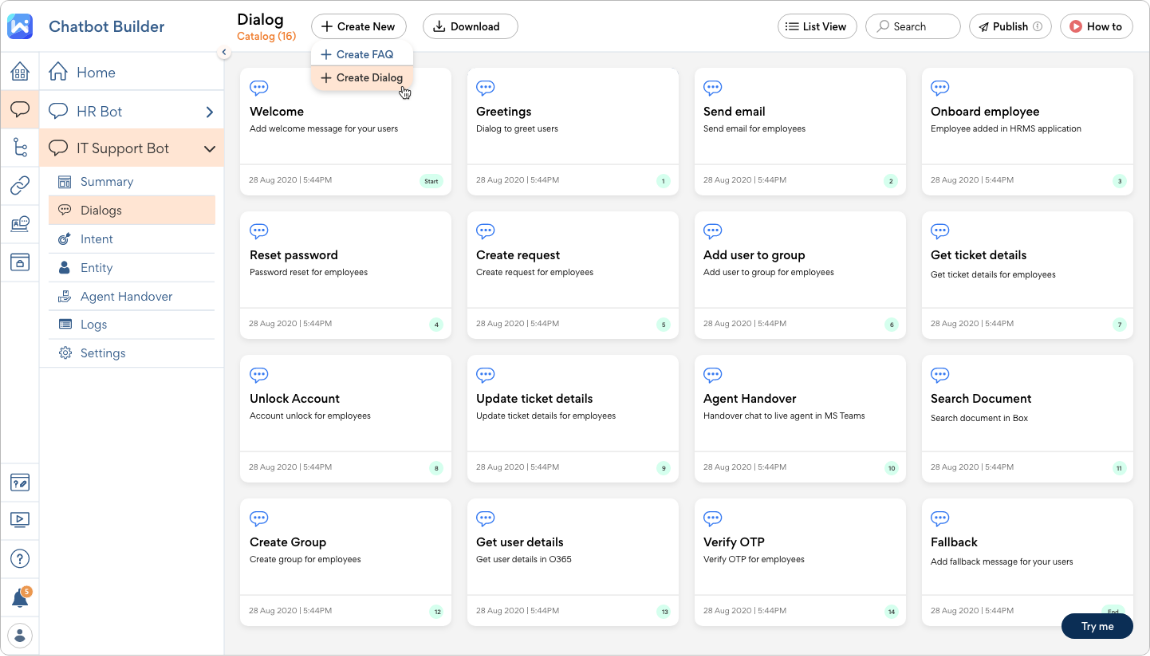The width and height of the screenshot is (1150, 656).
Task: Click 'Handover chat to live agent in MS Teams'
Action: click(x=784, y=415)
